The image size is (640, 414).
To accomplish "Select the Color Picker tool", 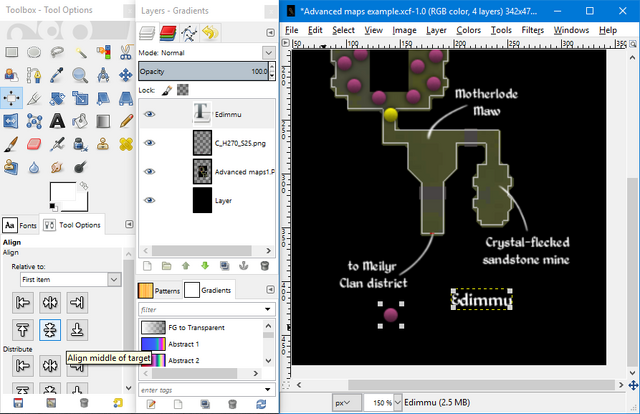I will click(x=57, y=75).
